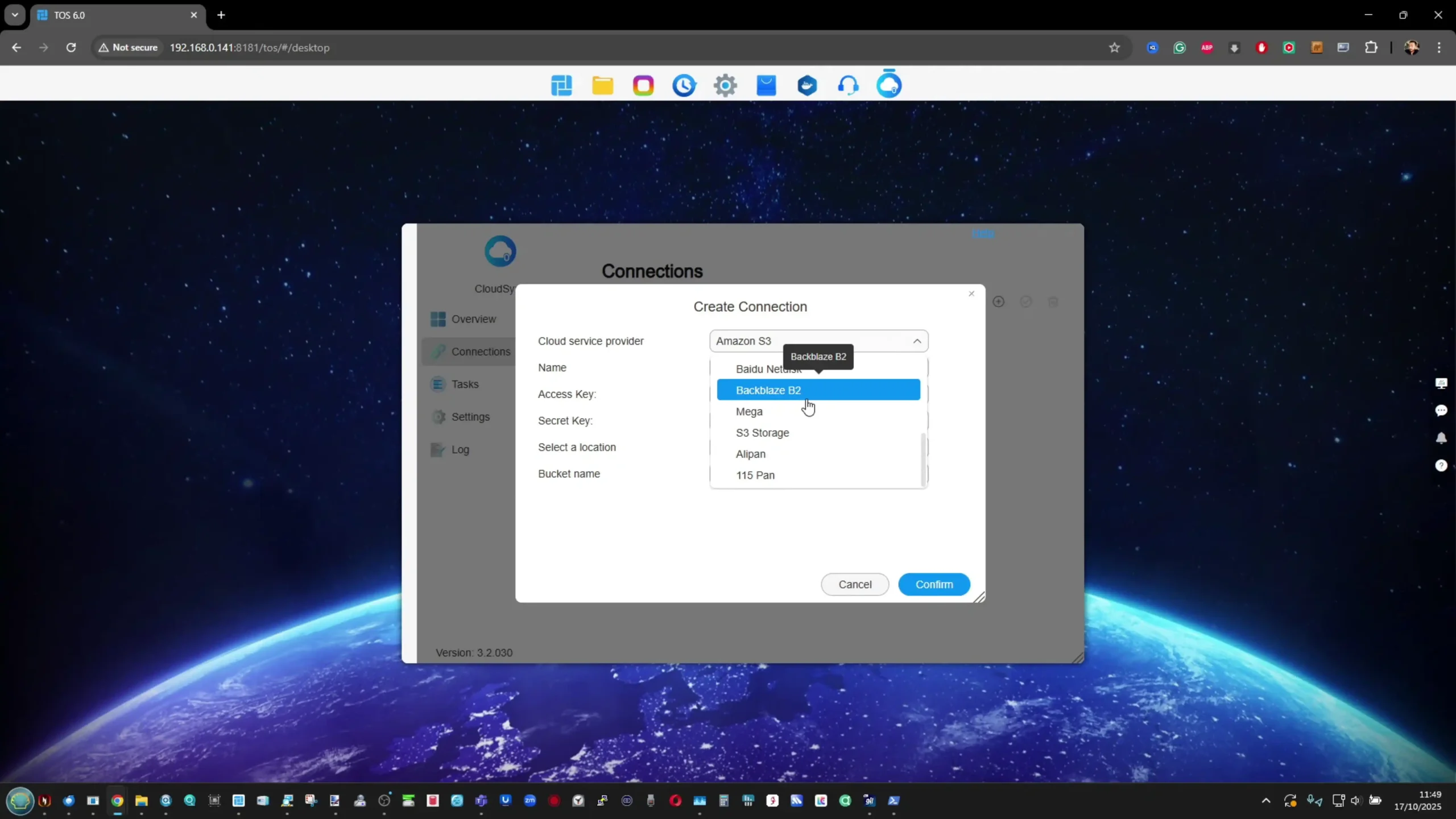Open the Docker whale icon

pyautogui.click(x=807, y=85)
